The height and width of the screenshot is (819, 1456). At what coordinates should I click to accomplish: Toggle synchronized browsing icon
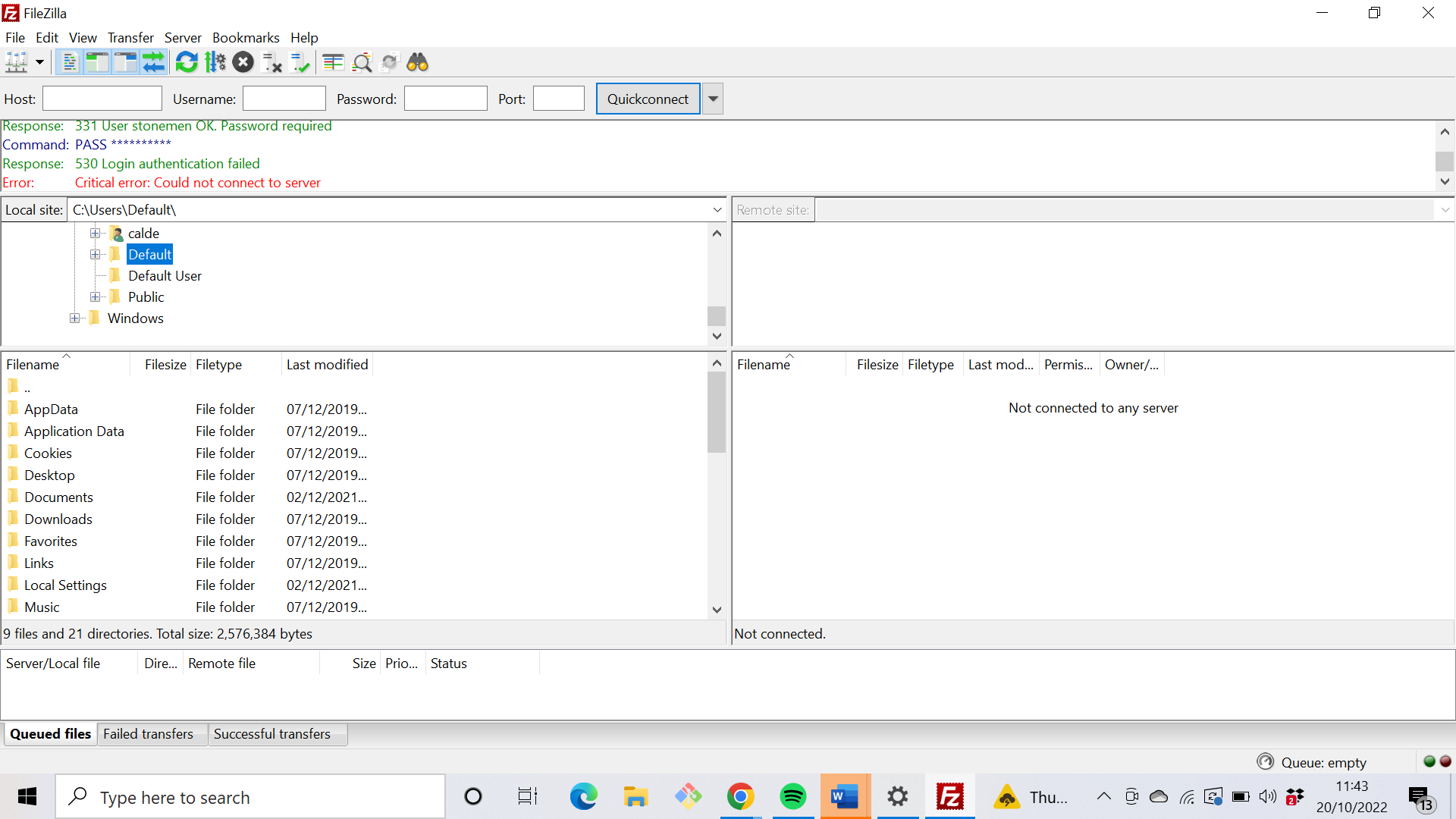(390, 62)
